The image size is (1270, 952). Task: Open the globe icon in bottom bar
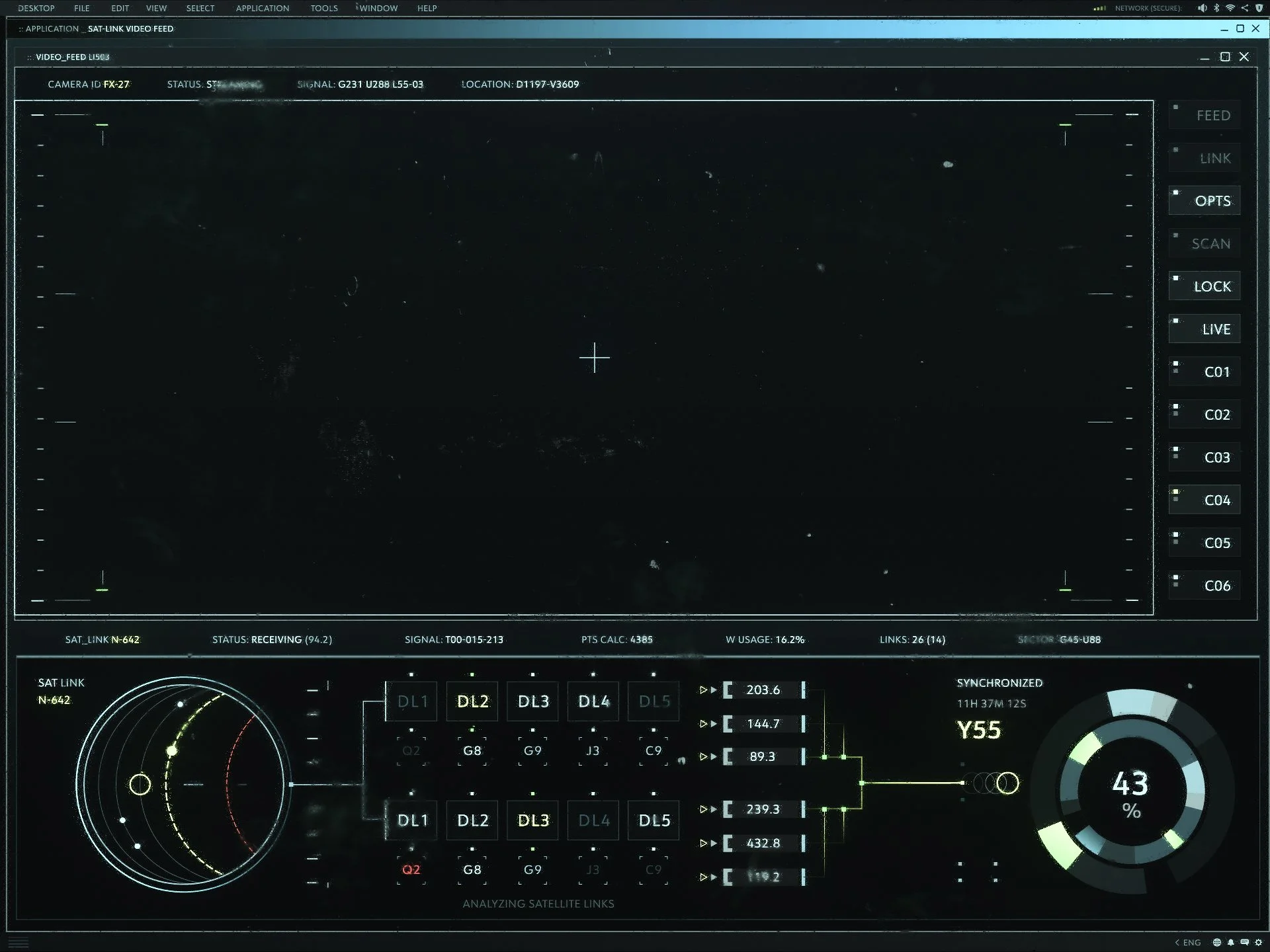pos(1216,943)
